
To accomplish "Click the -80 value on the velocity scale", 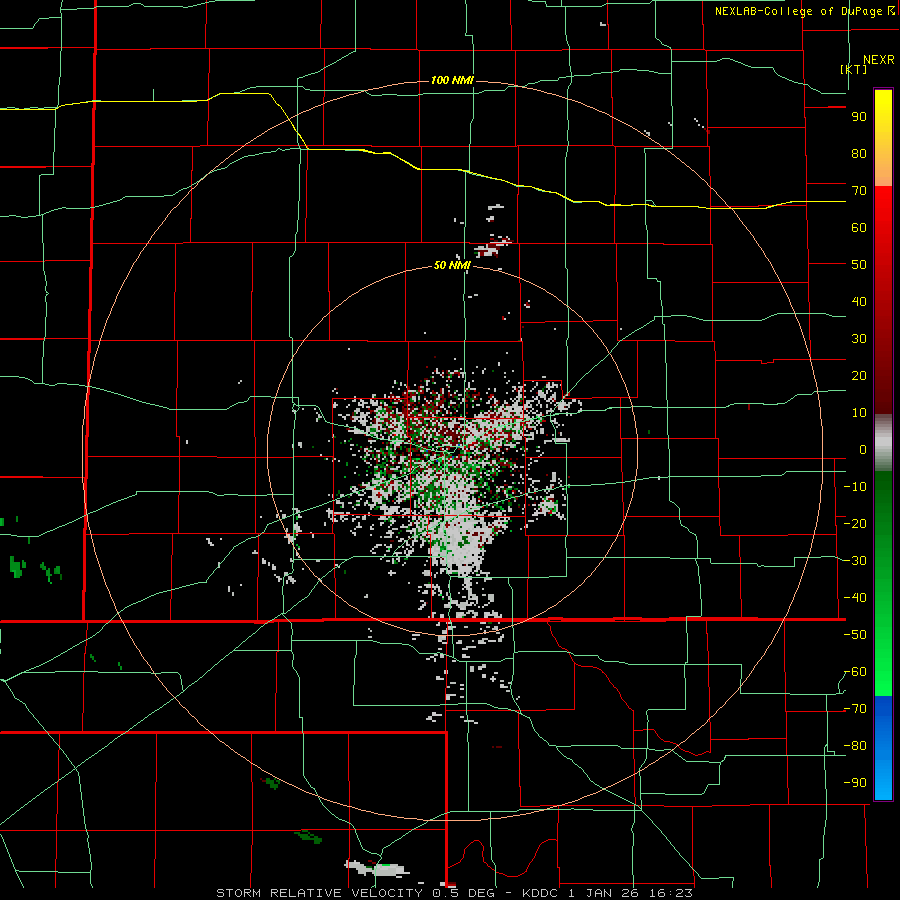I will click(x=855, y=746).
